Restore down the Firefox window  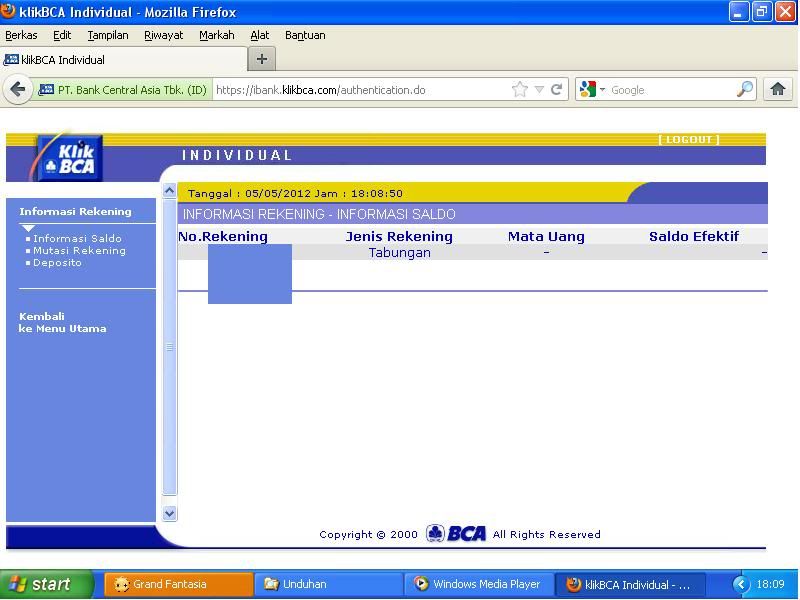coord(762,12)
